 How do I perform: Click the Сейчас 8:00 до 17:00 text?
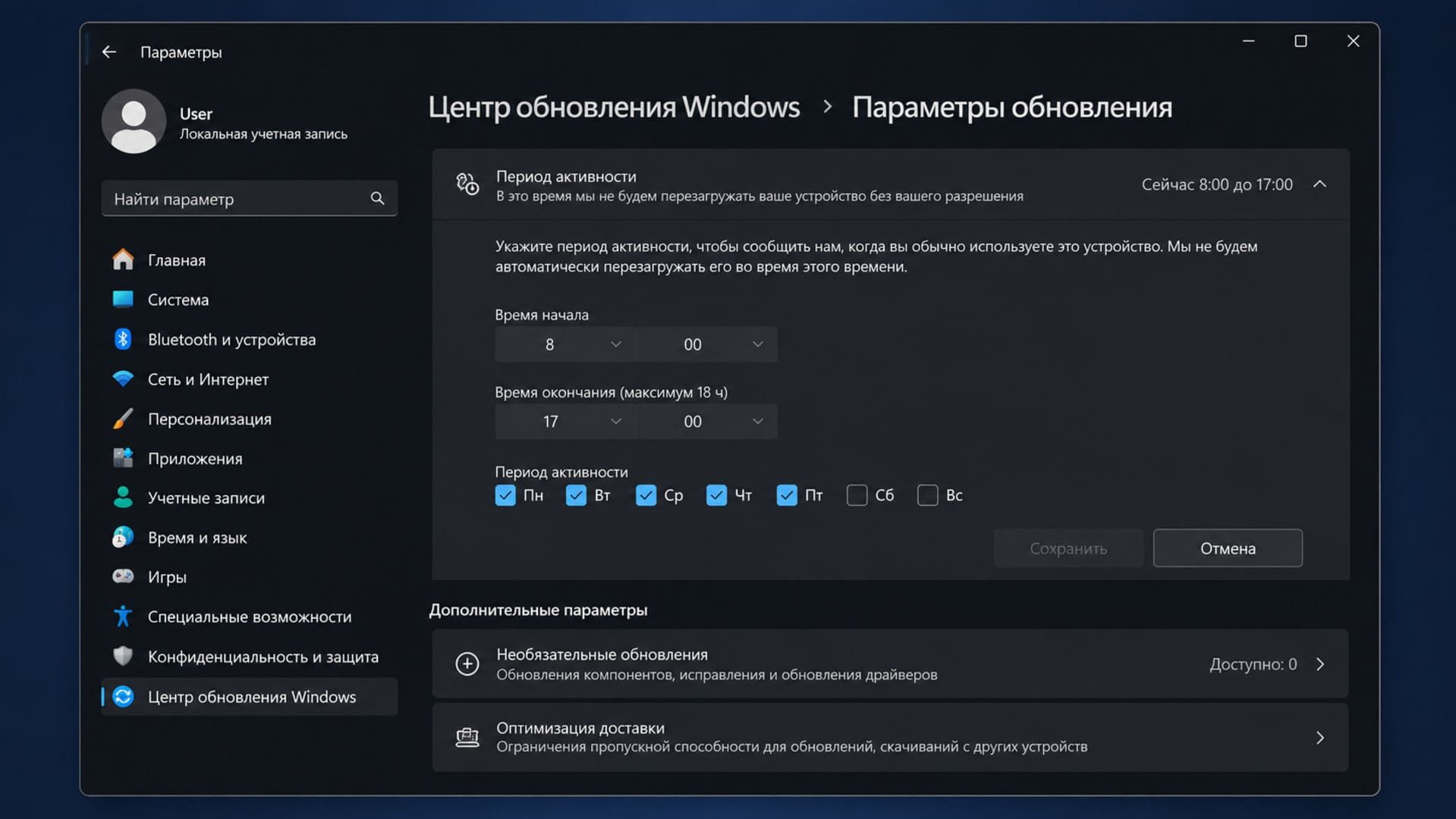[x=1217, y=184]
